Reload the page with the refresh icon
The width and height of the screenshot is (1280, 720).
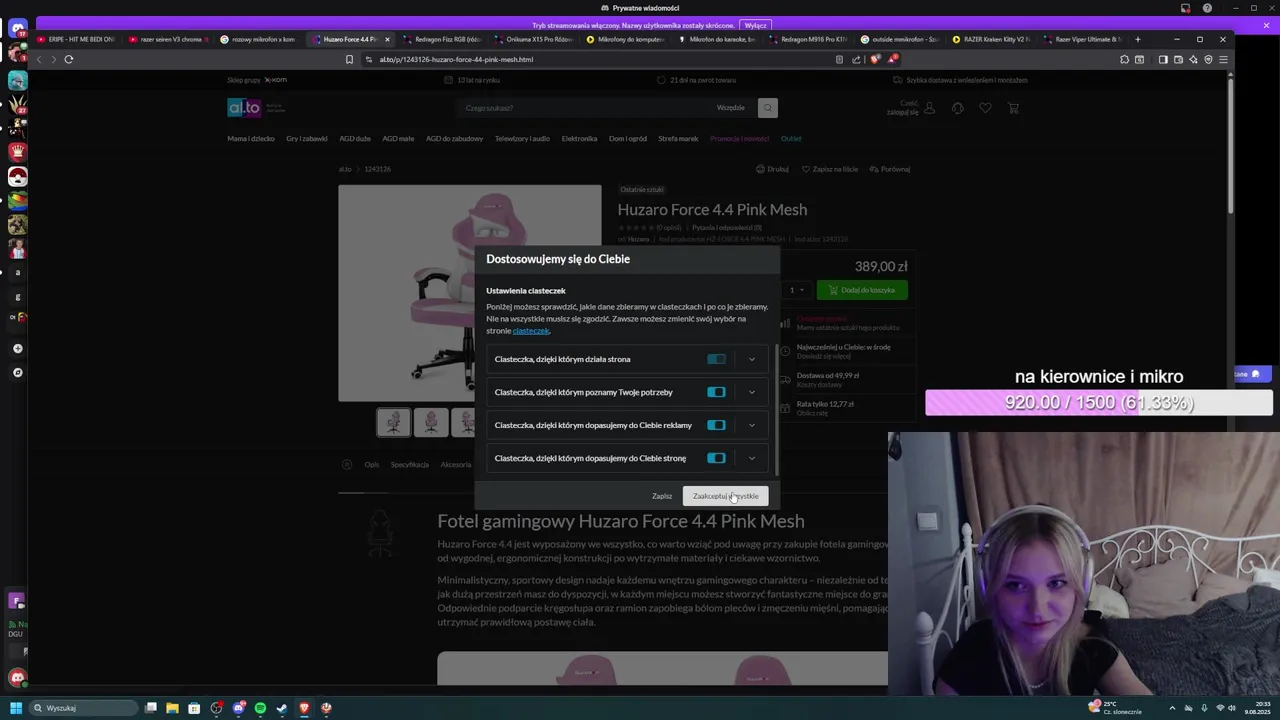tap(69, 59)
